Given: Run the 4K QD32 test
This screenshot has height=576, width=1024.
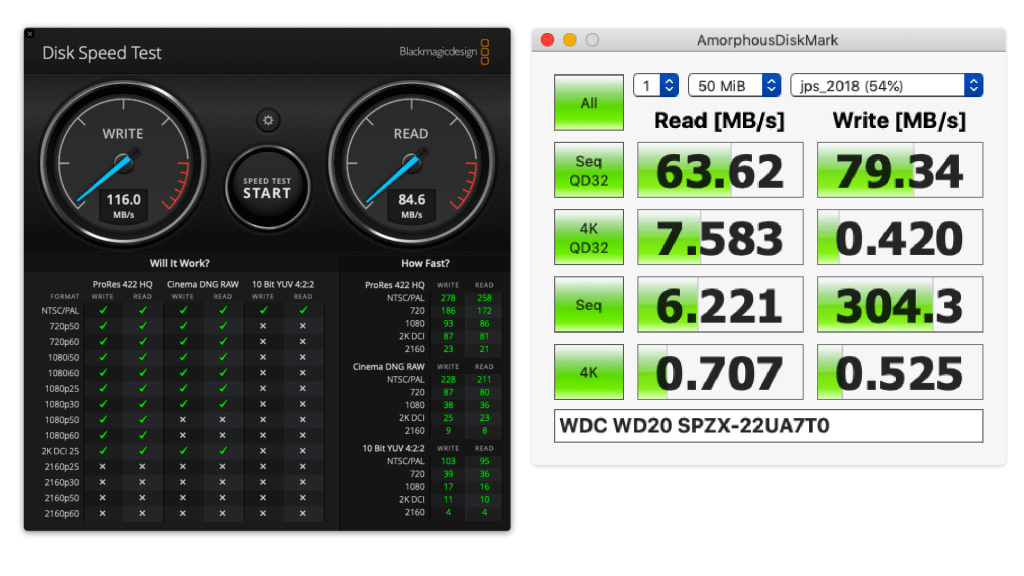Looking at the screenshot, I should click(x=588, y=237).
